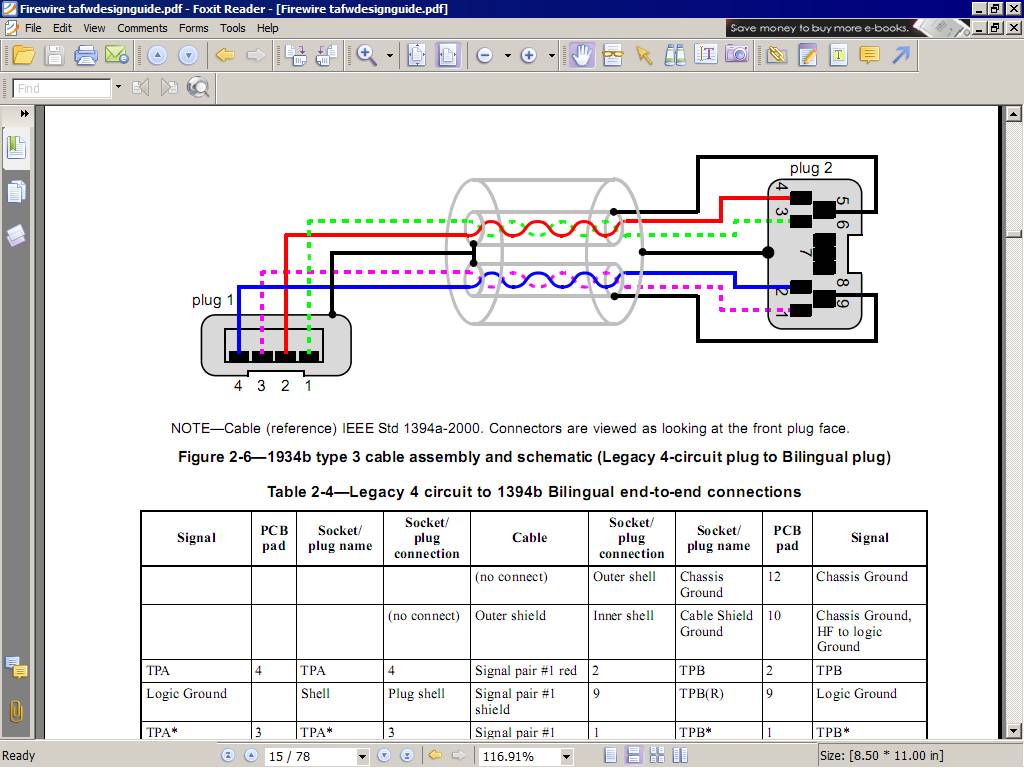Click the Zoom Out minus icon
Viewport: 1024px width, 768px height.
(485, 56)
